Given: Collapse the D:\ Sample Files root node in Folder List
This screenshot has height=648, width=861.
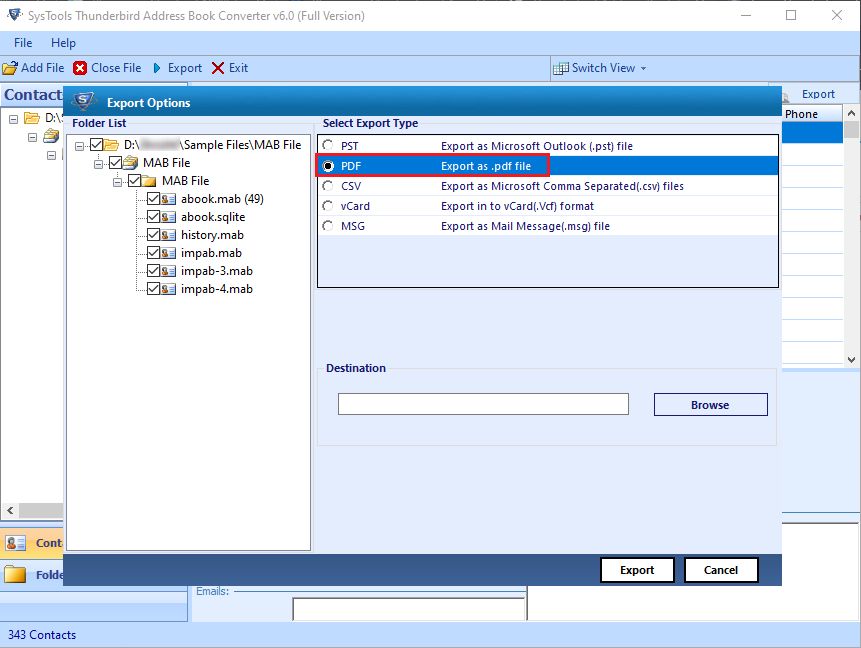Looking at the screenshot, I should pos(80,146).
